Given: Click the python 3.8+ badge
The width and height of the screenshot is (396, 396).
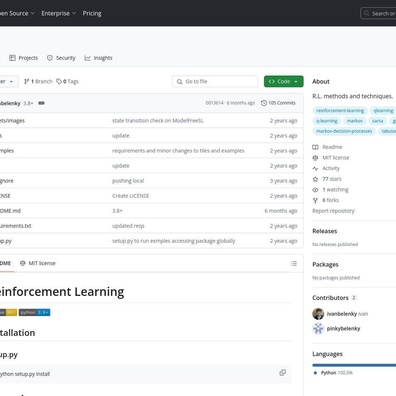Looking at the screenshot, I should coord(35,312).
